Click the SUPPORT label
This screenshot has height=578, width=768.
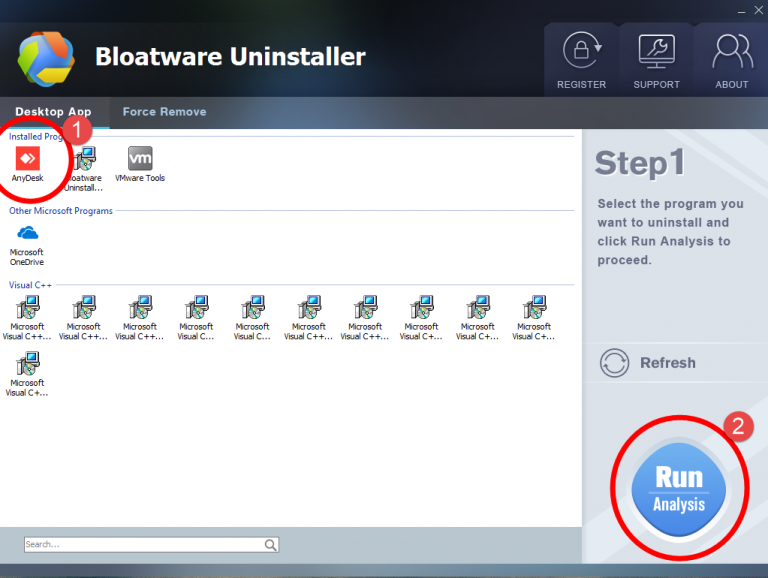pos(656,84)
